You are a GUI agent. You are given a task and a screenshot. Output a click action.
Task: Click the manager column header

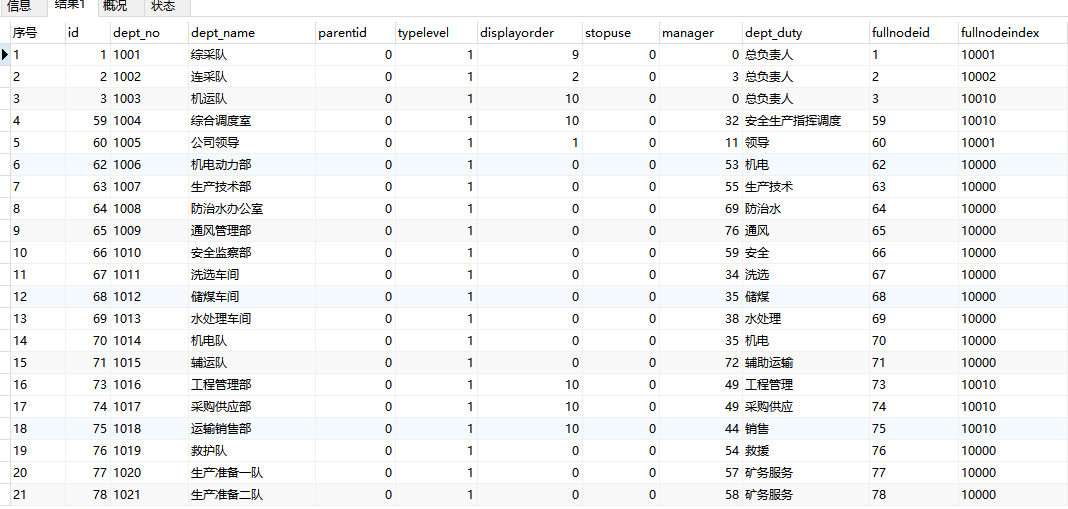[x=701, y=33]
